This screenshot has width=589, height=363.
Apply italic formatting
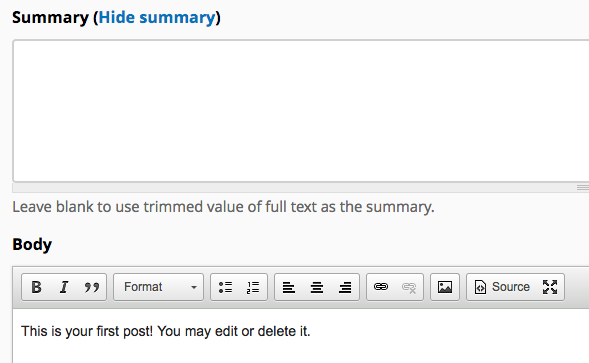point(64,287)
